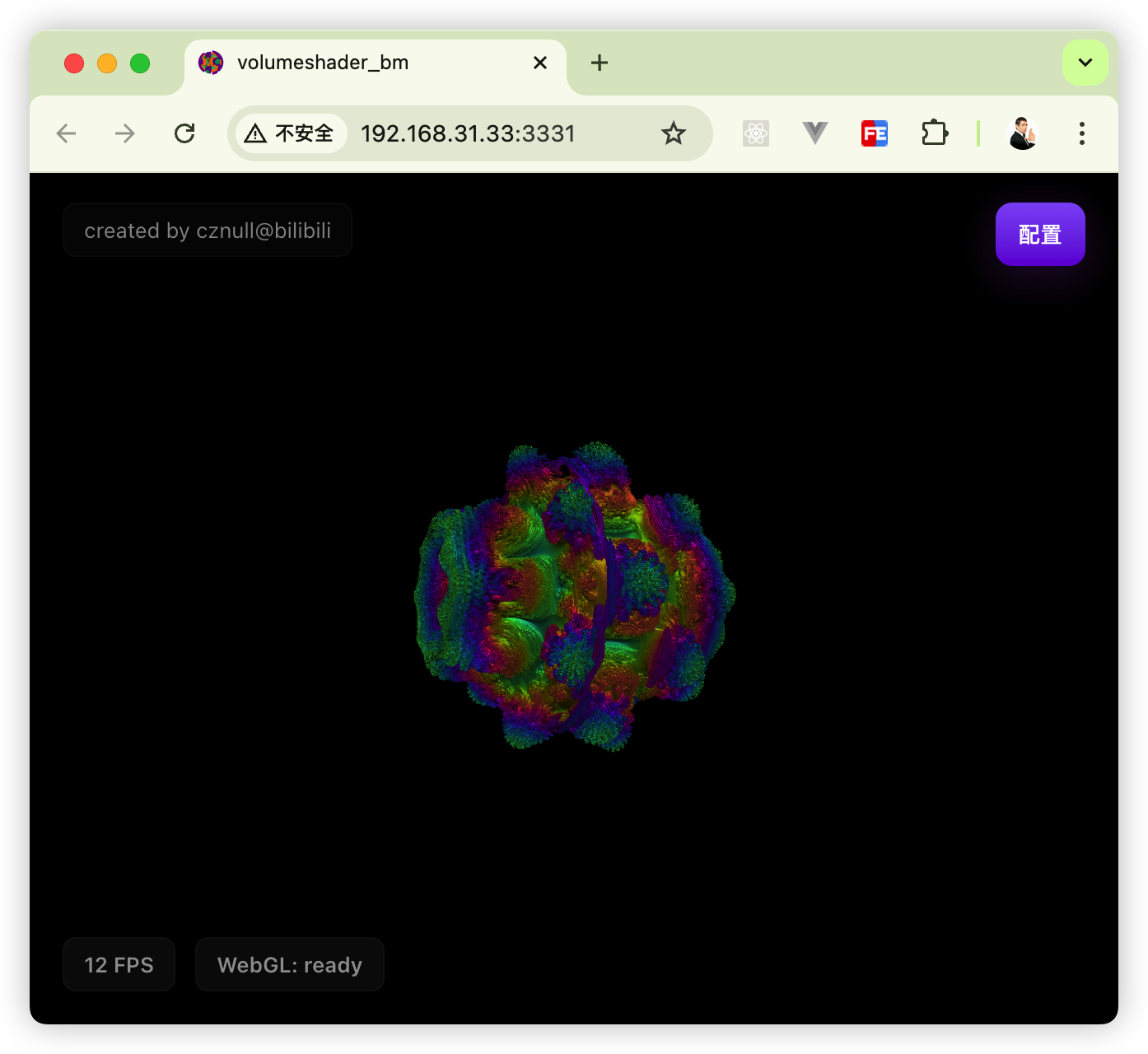Show site info via 不安全 chip
The height and width of the screenshot is (1054, 1148).
[x=291, y=133]
